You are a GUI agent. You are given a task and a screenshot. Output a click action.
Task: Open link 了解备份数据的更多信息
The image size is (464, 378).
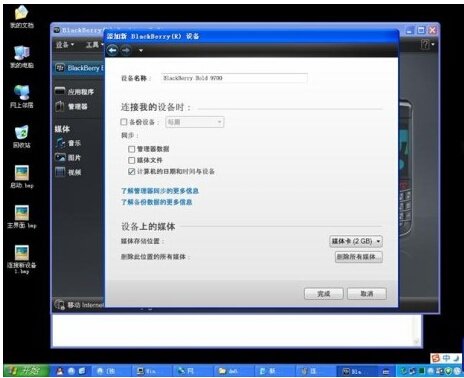point(156,202)
